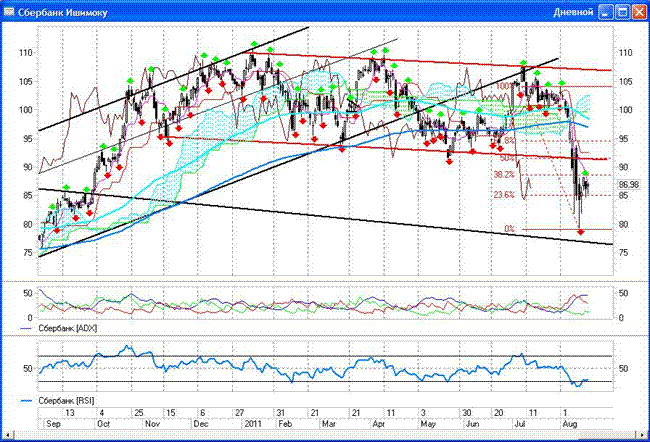The width and height of the screenshot is (650, 442).
Task: Click the 100% Fibonacci level label
Action: [503, 86]
